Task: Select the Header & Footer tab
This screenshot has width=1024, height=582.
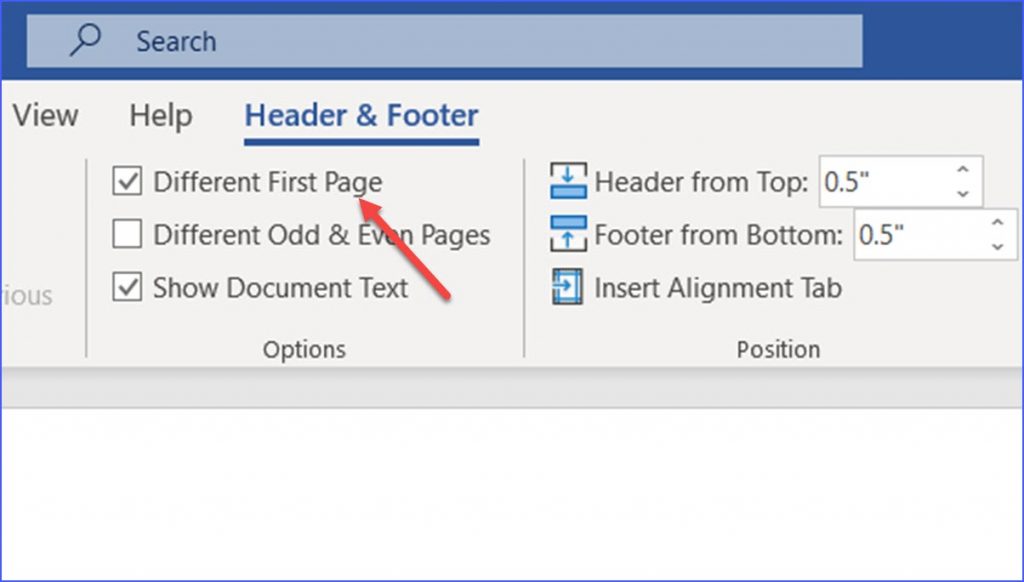Action: pyautogui.click(x=361, y=116)
